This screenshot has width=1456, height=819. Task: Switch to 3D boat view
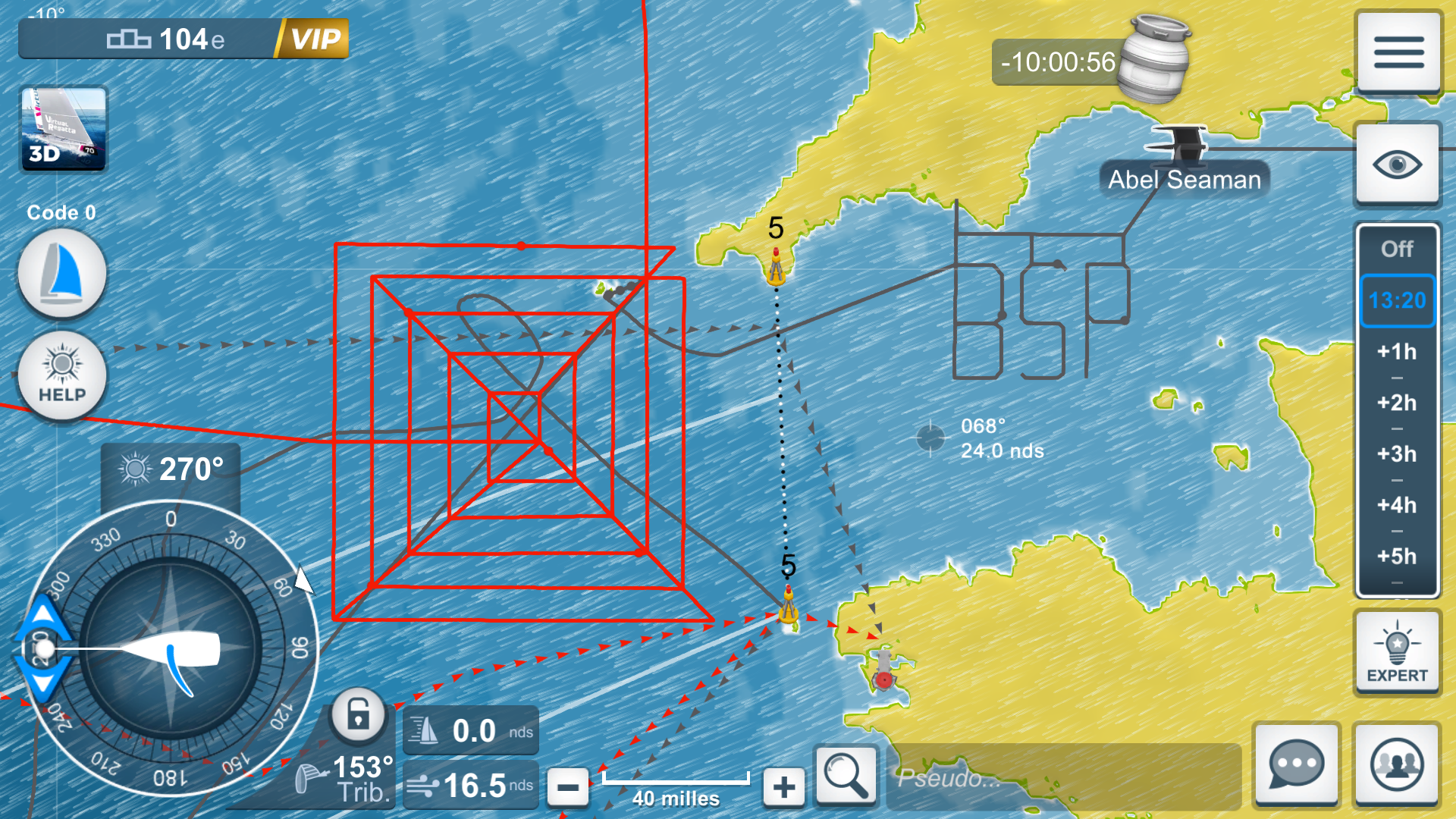(63, 128)
